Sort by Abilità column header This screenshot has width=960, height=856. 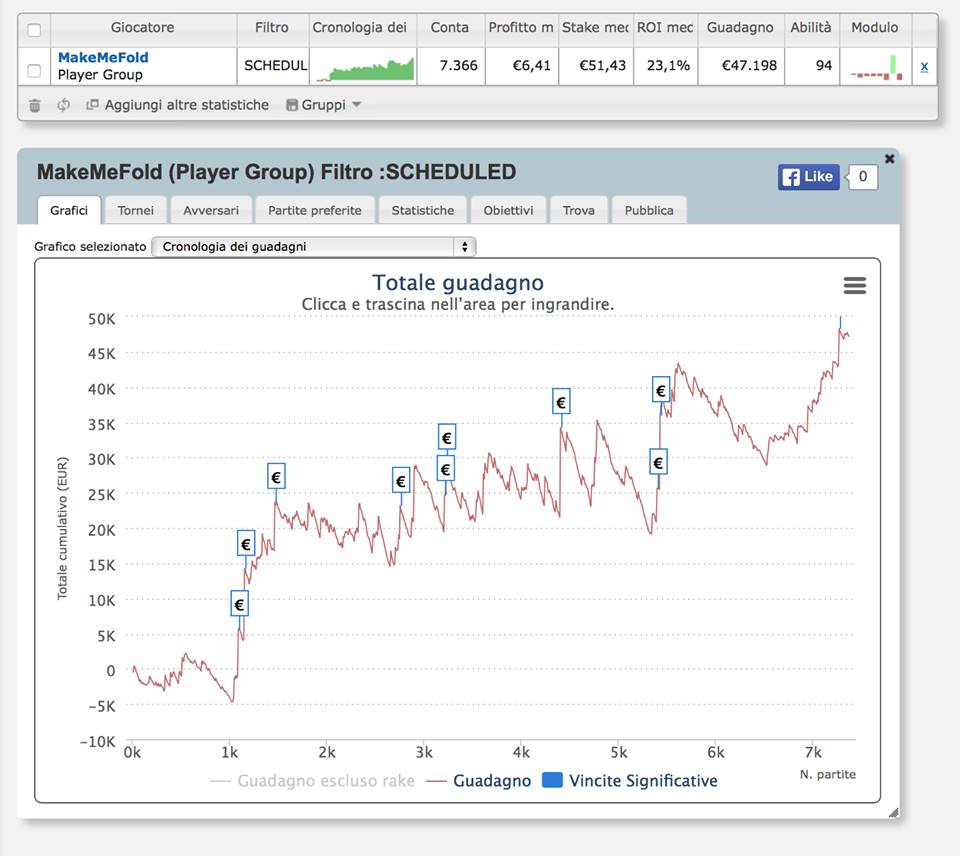[811, 28]
